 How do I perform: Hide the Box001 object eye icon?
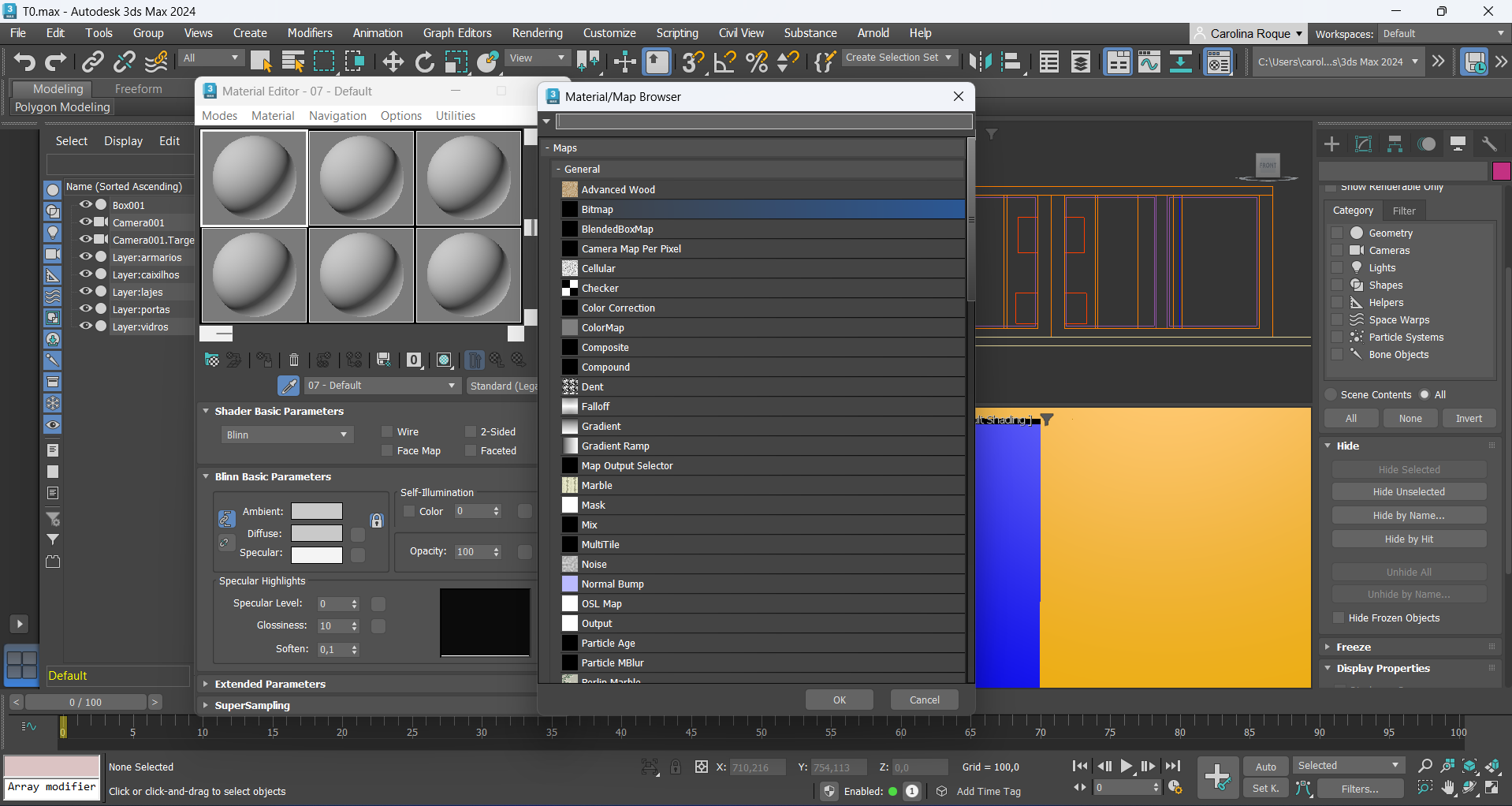(x=85, y=205)
